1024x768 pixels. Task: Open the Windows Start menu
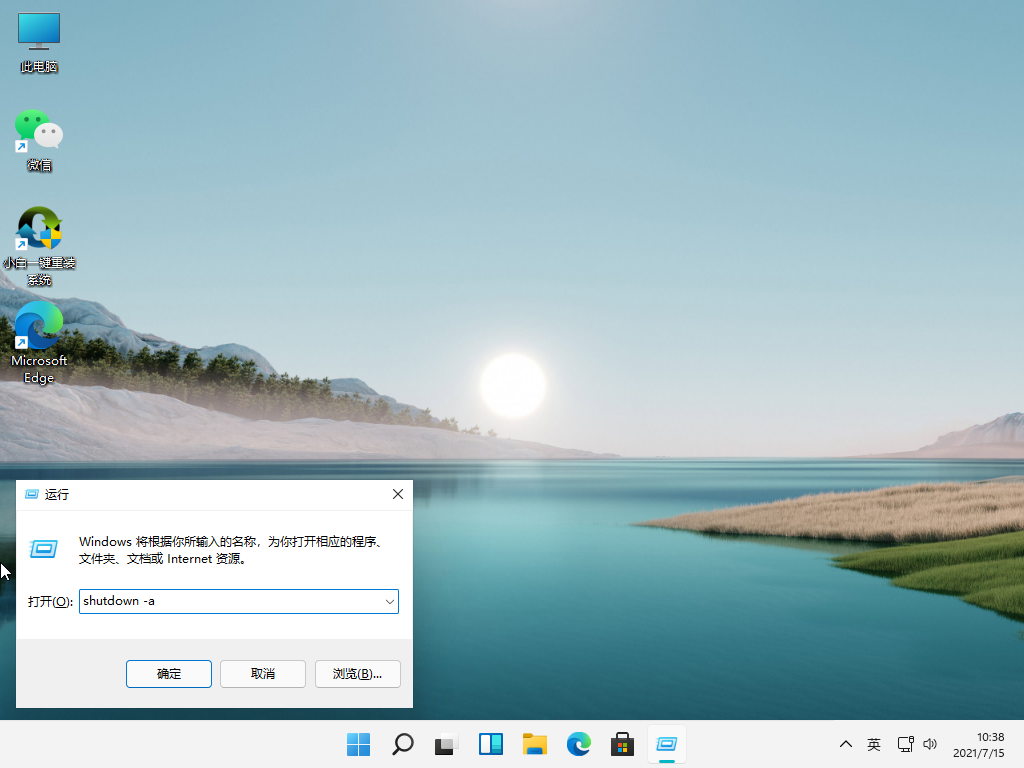(358, 744)
